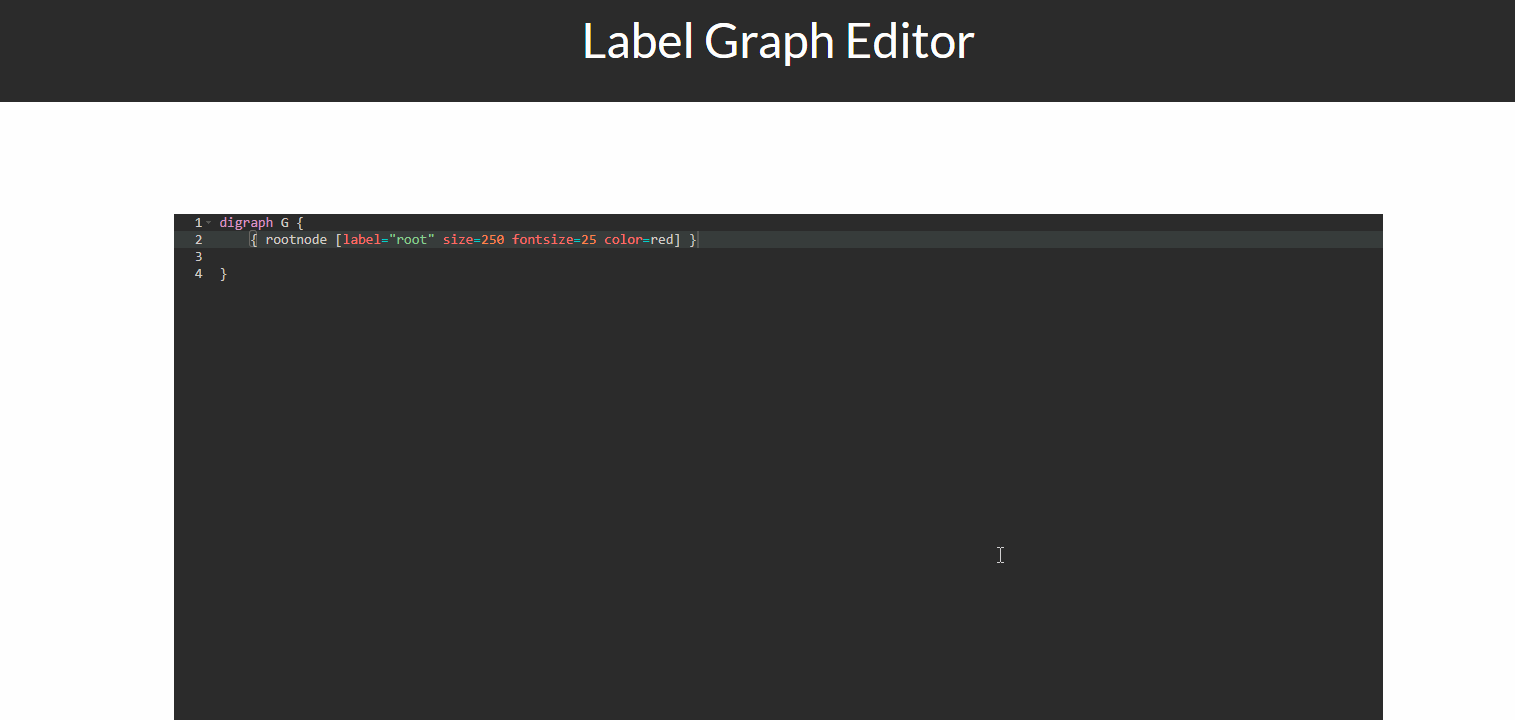The height and width of the screenshot is (720, 1515).
Task: Click the size=250 attribute
Action: tap(472, 239)
